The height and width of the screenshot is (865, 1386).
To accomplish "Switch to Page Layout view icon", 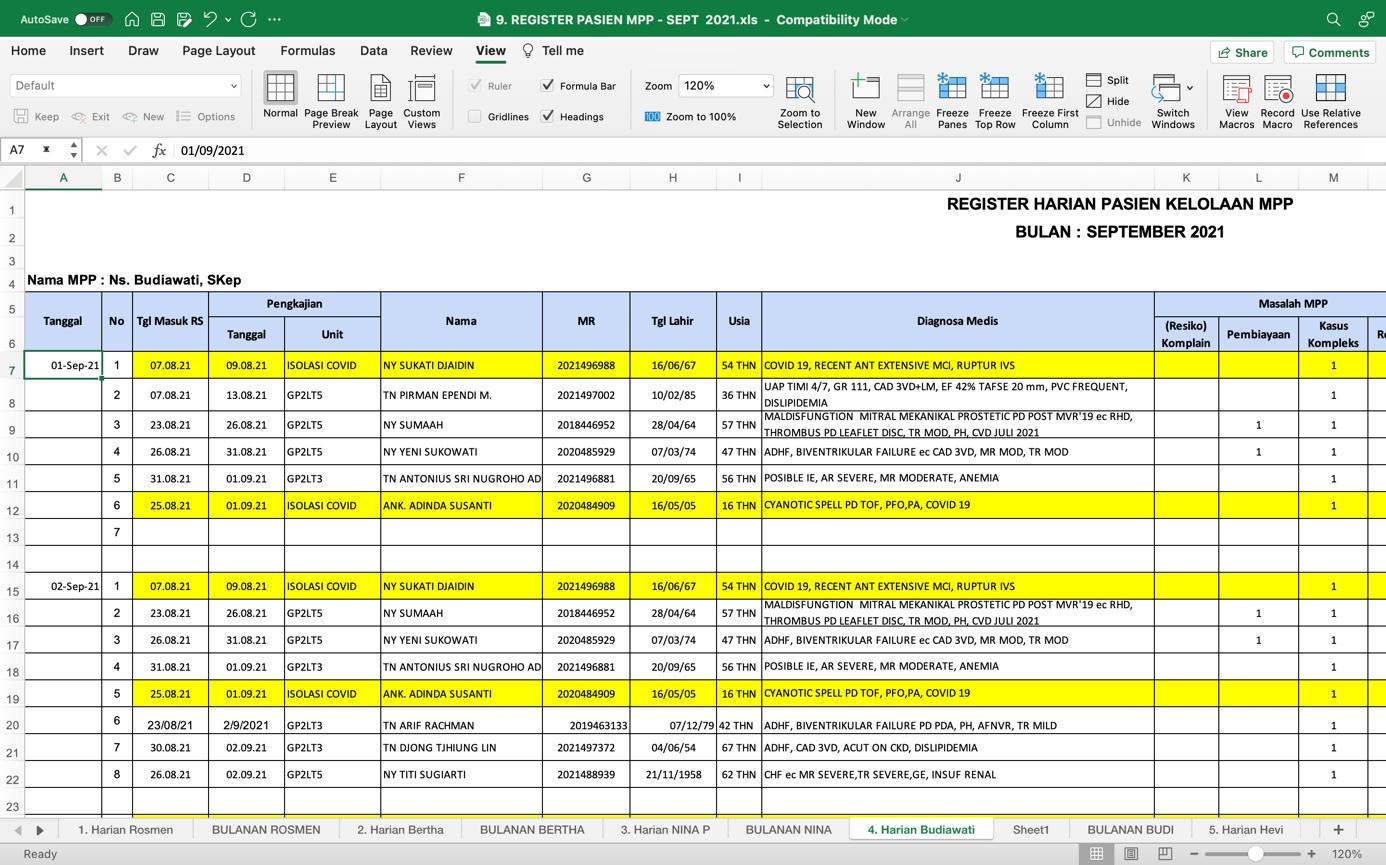I will click(x=380, y=101).
